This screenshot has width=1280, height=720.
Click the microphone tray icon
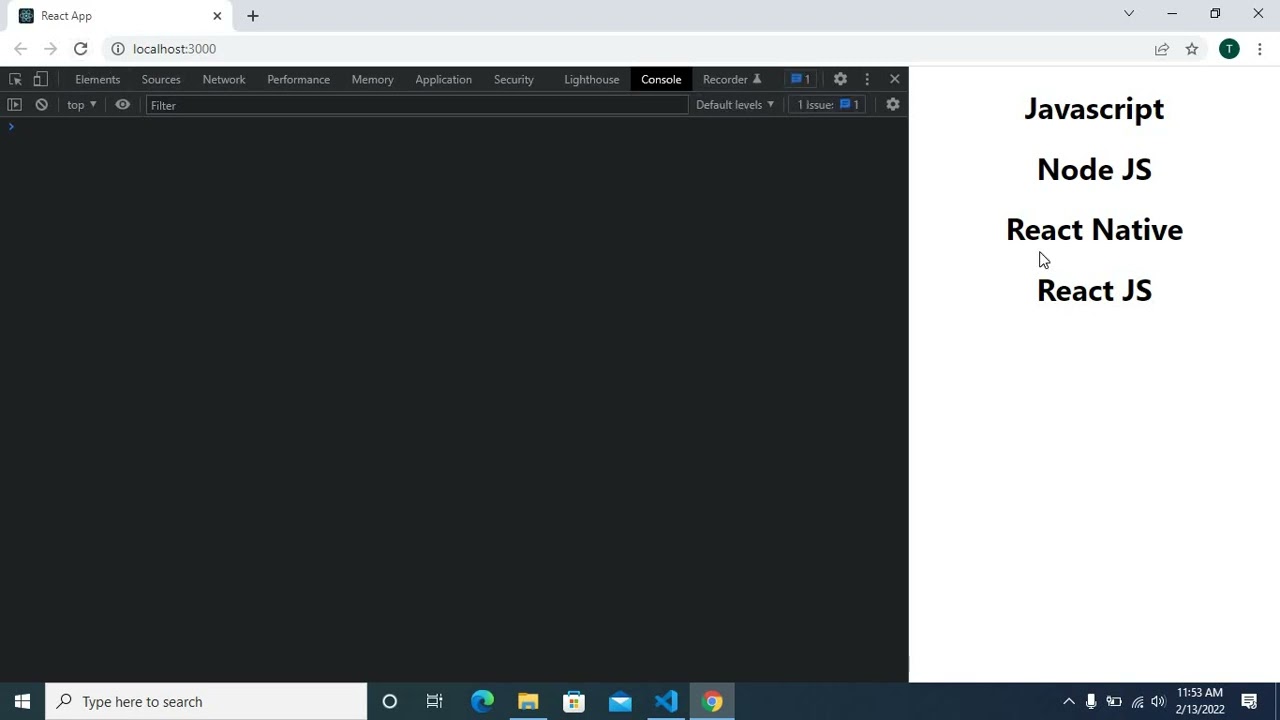click(1091, 701)
